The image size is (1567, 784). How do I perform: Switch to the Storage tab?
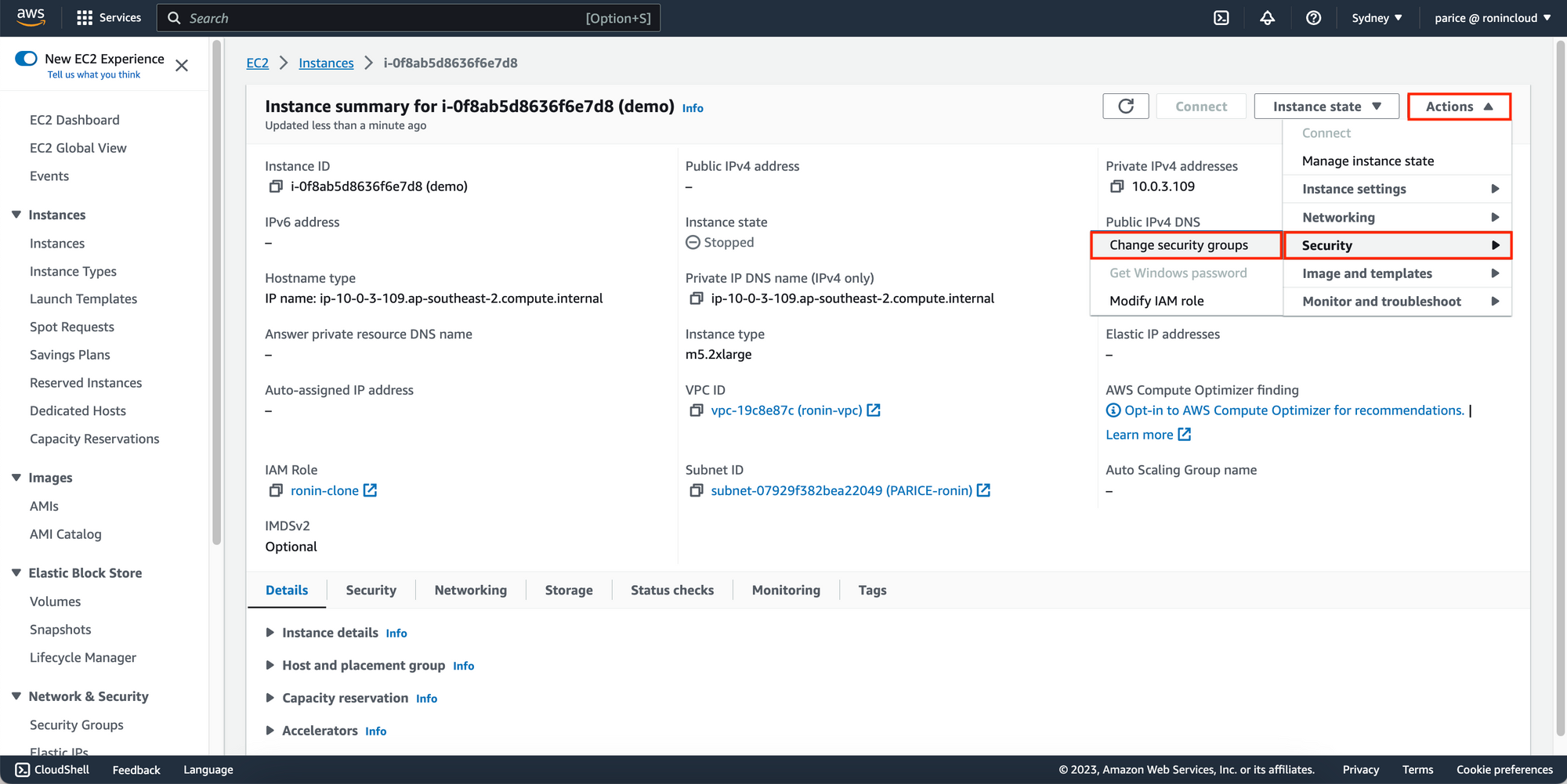pyautogui.click(x=569, y=591)
